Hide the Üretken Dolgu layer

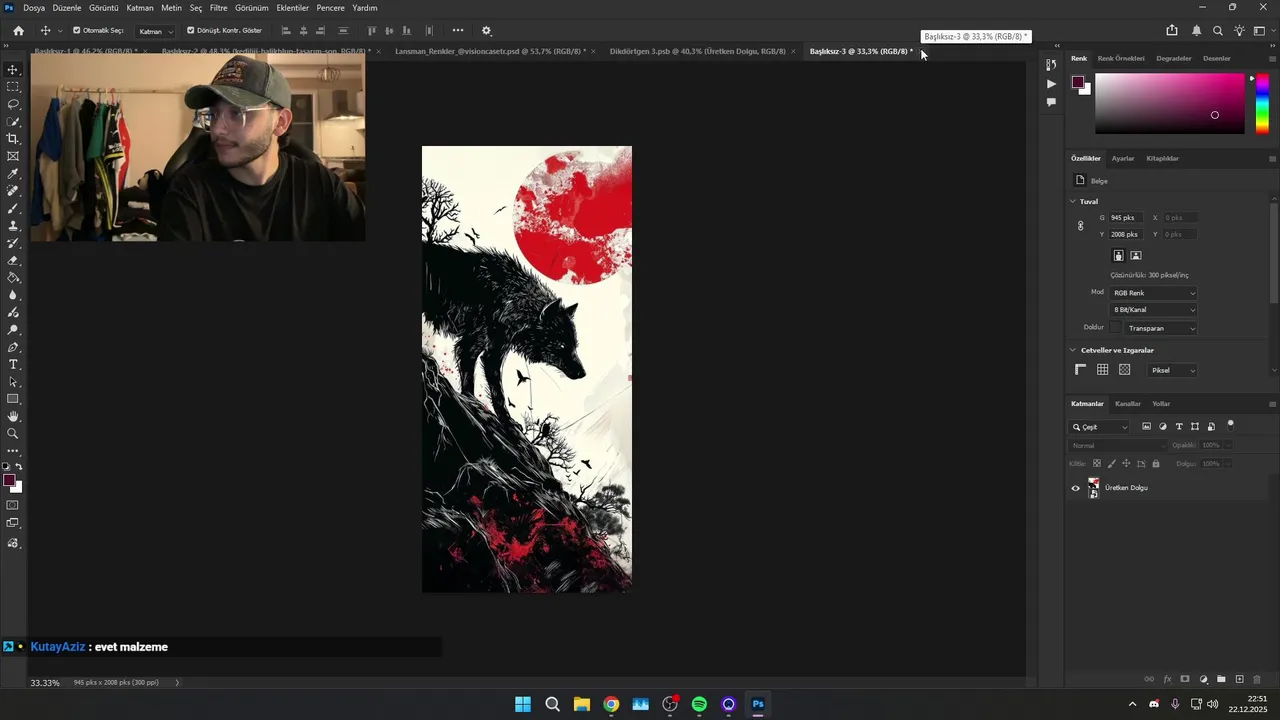(x=1076, y=488)
